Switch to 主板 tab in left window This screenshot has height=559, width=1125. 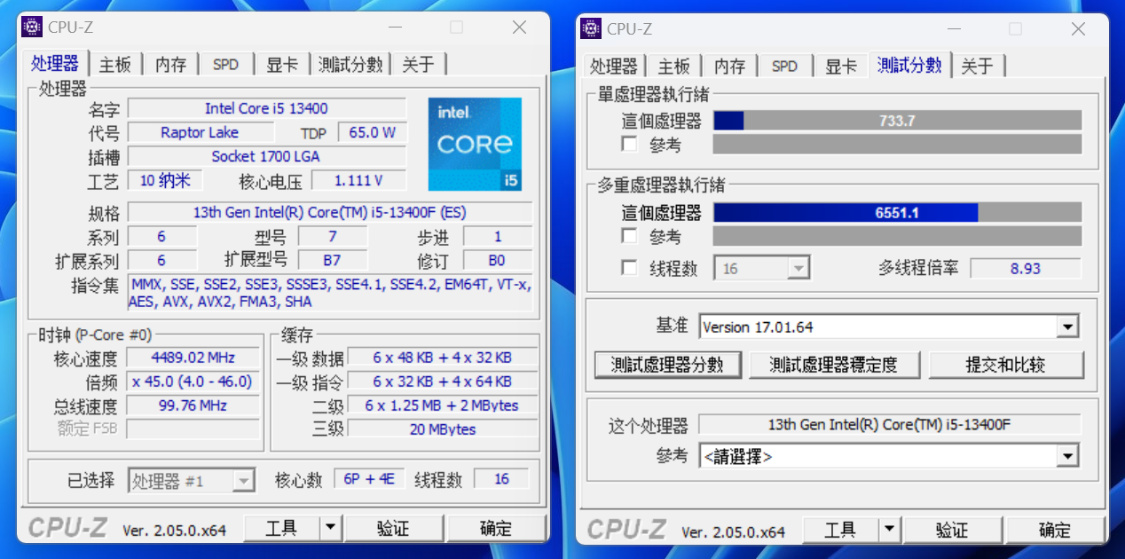[116, 65]
